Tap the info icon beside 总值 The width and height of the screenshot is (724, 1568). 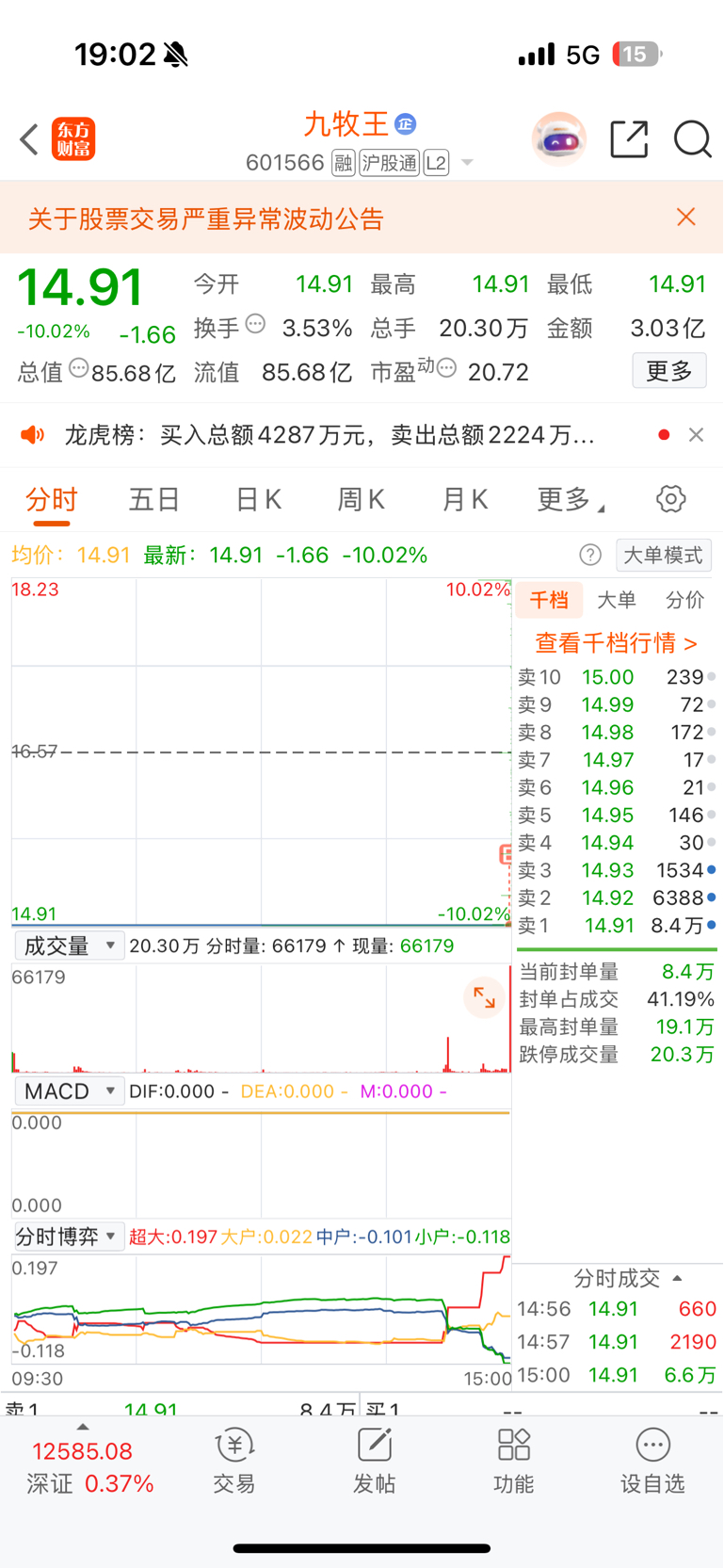pos(79,368)
